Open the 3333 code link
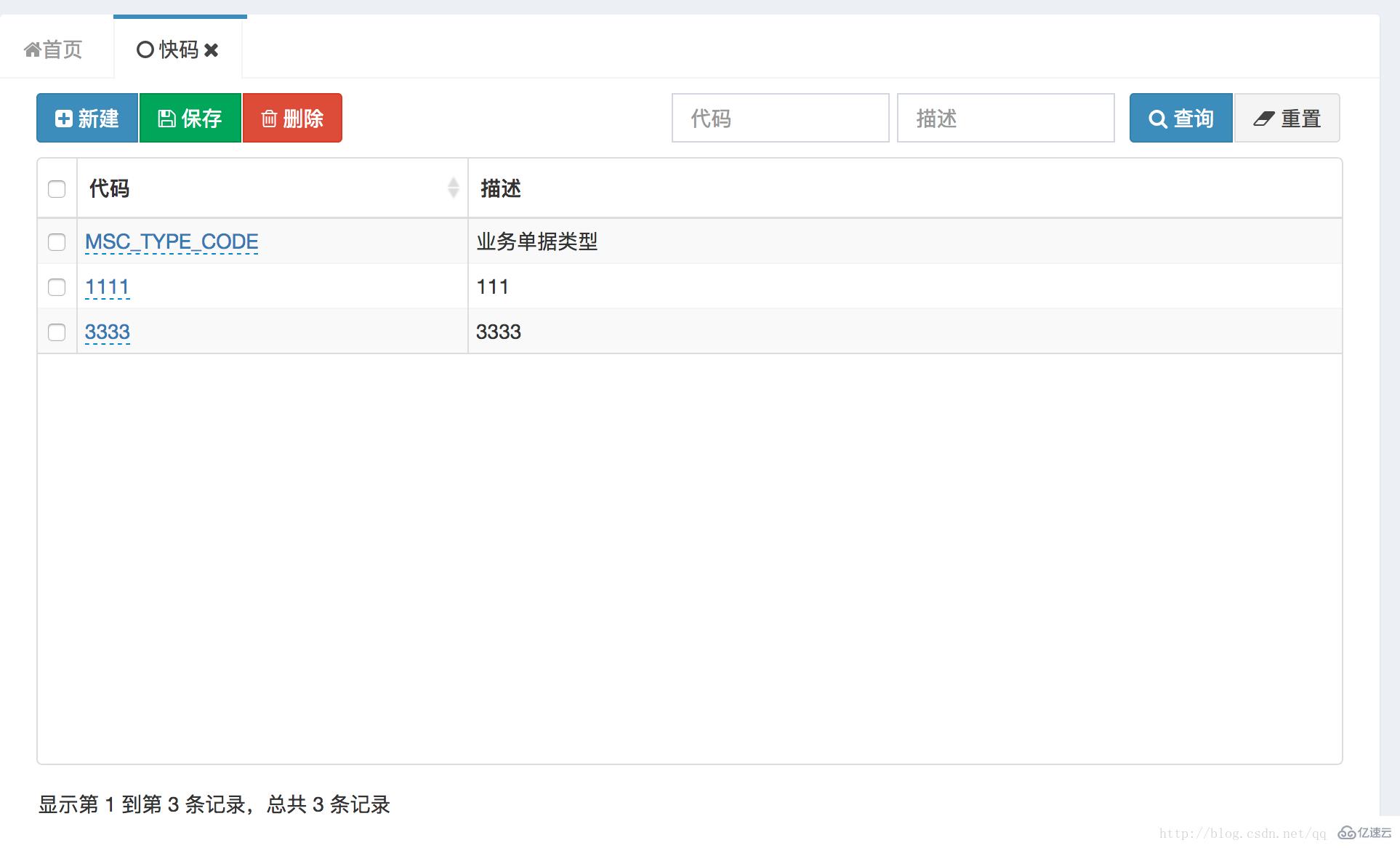 coord(108,332)
